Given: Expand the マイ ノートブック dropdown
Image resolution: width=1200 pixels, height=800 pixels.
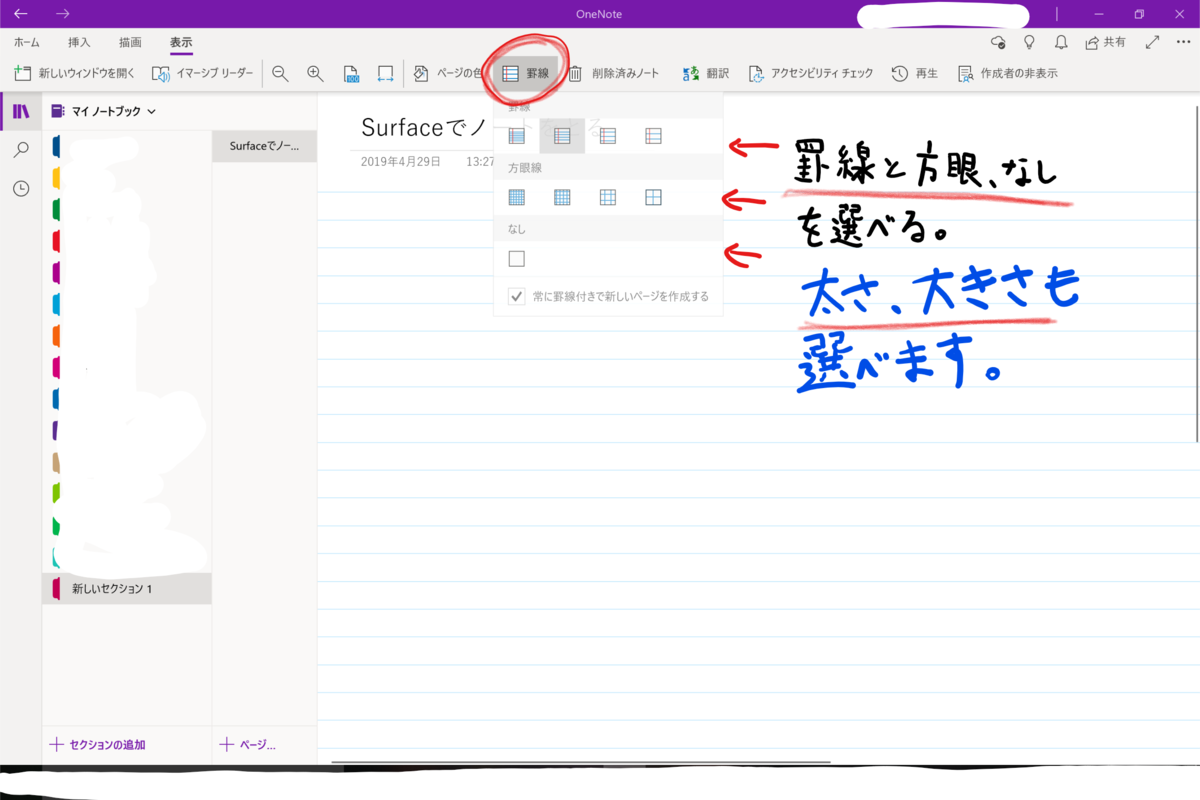Looking at the screenshot, I should [104, 111].
